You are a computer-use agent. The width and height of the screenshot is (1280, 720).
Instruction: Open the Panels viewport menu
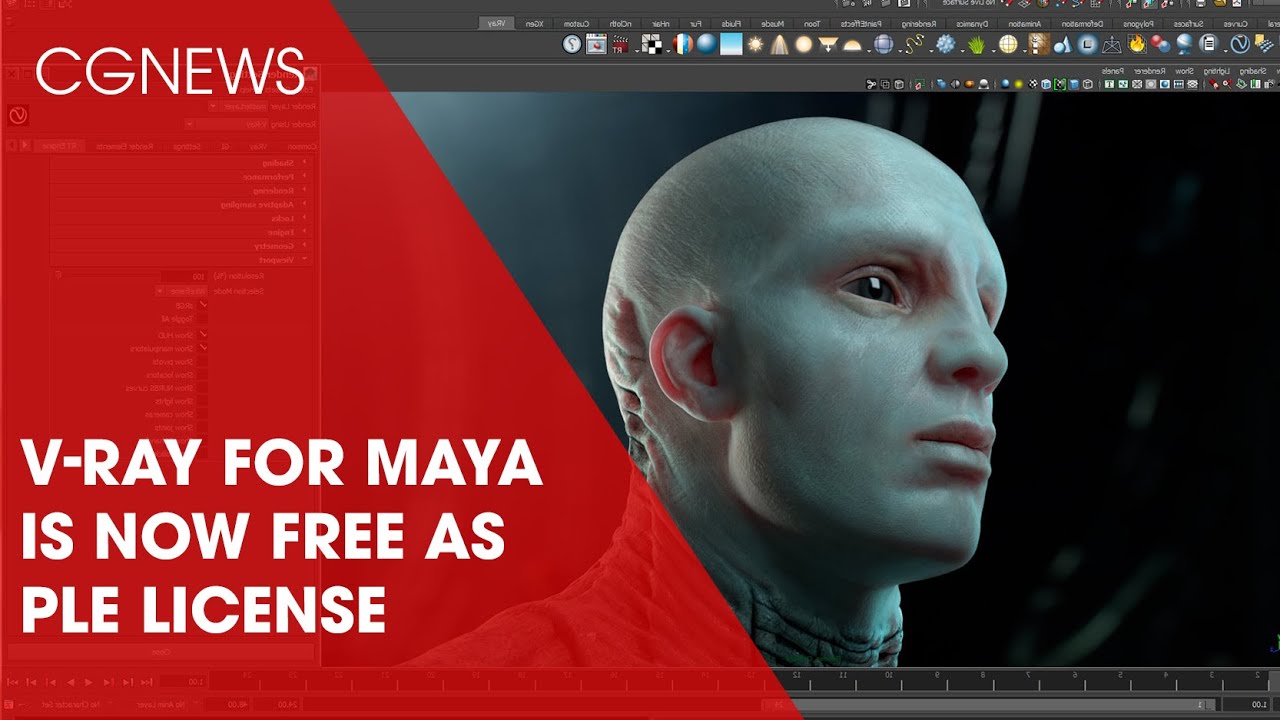[1112, 71]
